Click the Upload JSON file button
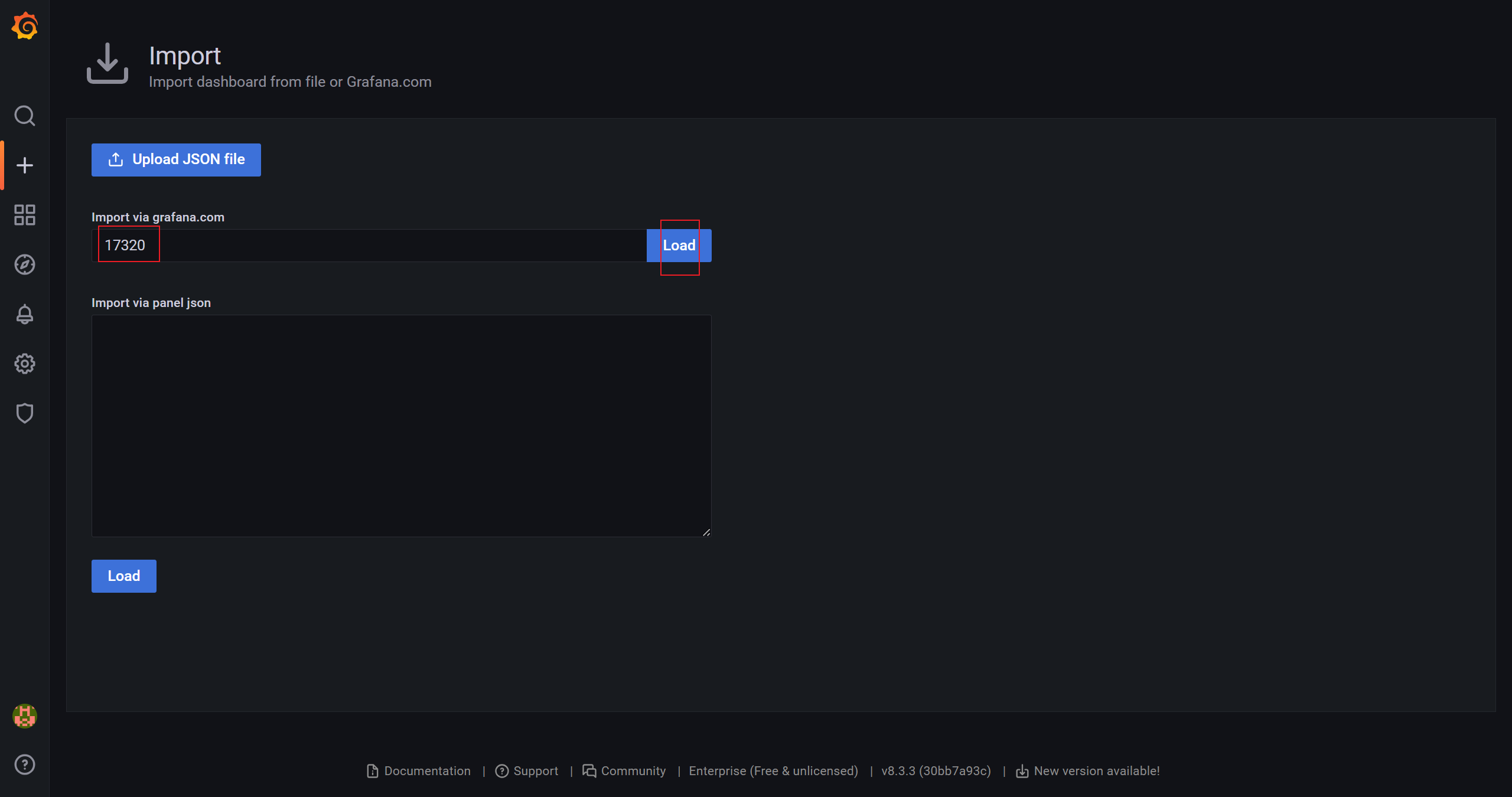This screenshot has width=1512, height=797. click(x=176, y=160)
